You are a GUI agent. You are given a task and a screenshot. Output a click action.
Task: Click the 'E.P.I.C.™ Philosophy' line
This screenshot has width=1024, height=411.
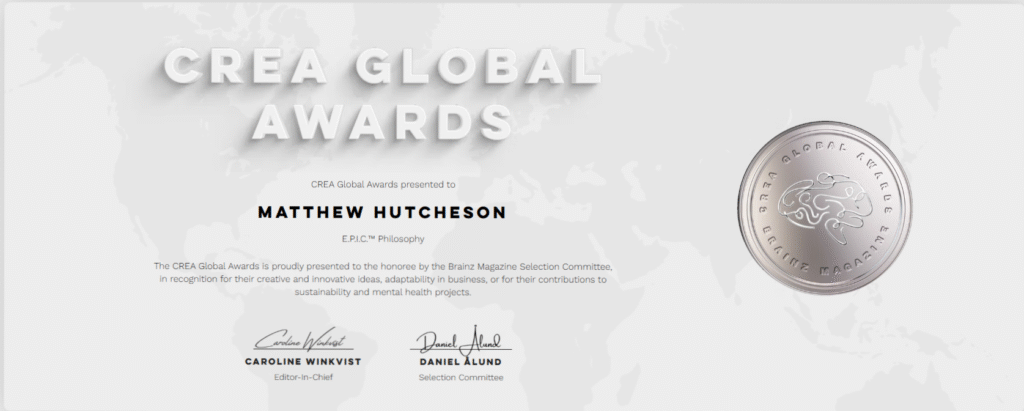pos(383,239)
